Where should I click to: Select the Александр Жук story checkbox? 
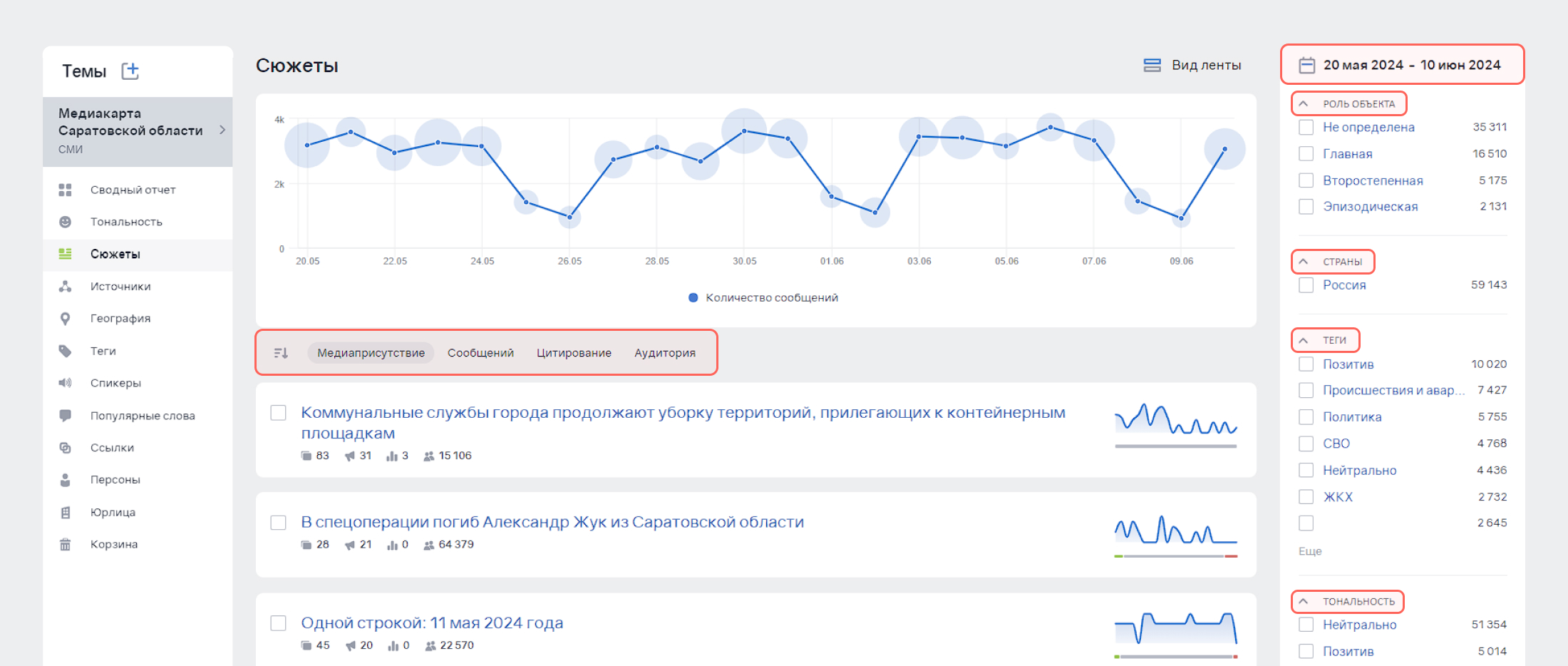[278, 523]
